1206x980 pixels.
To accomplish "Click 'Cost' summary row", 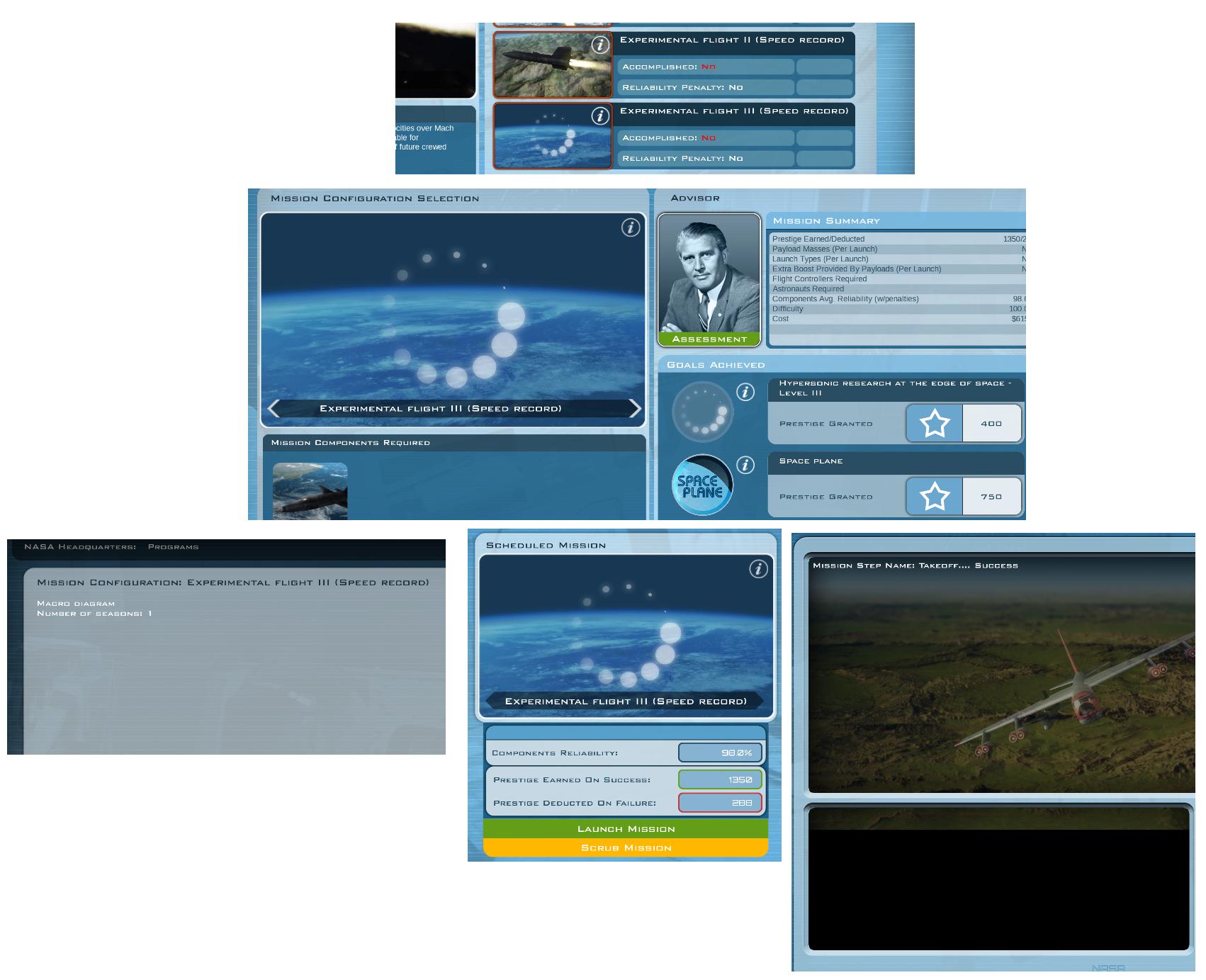I will click(x=898, y=319).
